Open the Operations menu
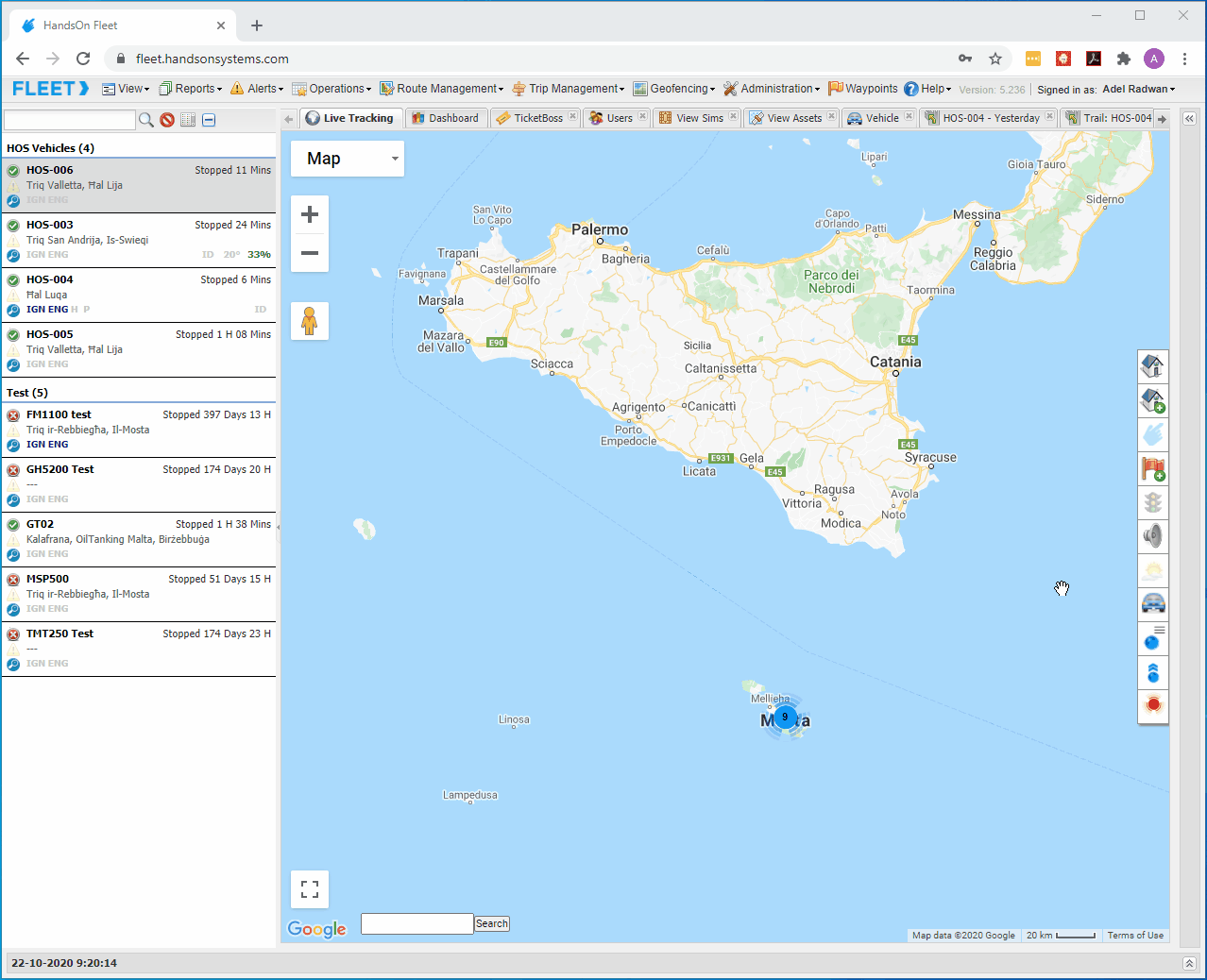Screen dimensions: 1207x980 coord(331,89)
